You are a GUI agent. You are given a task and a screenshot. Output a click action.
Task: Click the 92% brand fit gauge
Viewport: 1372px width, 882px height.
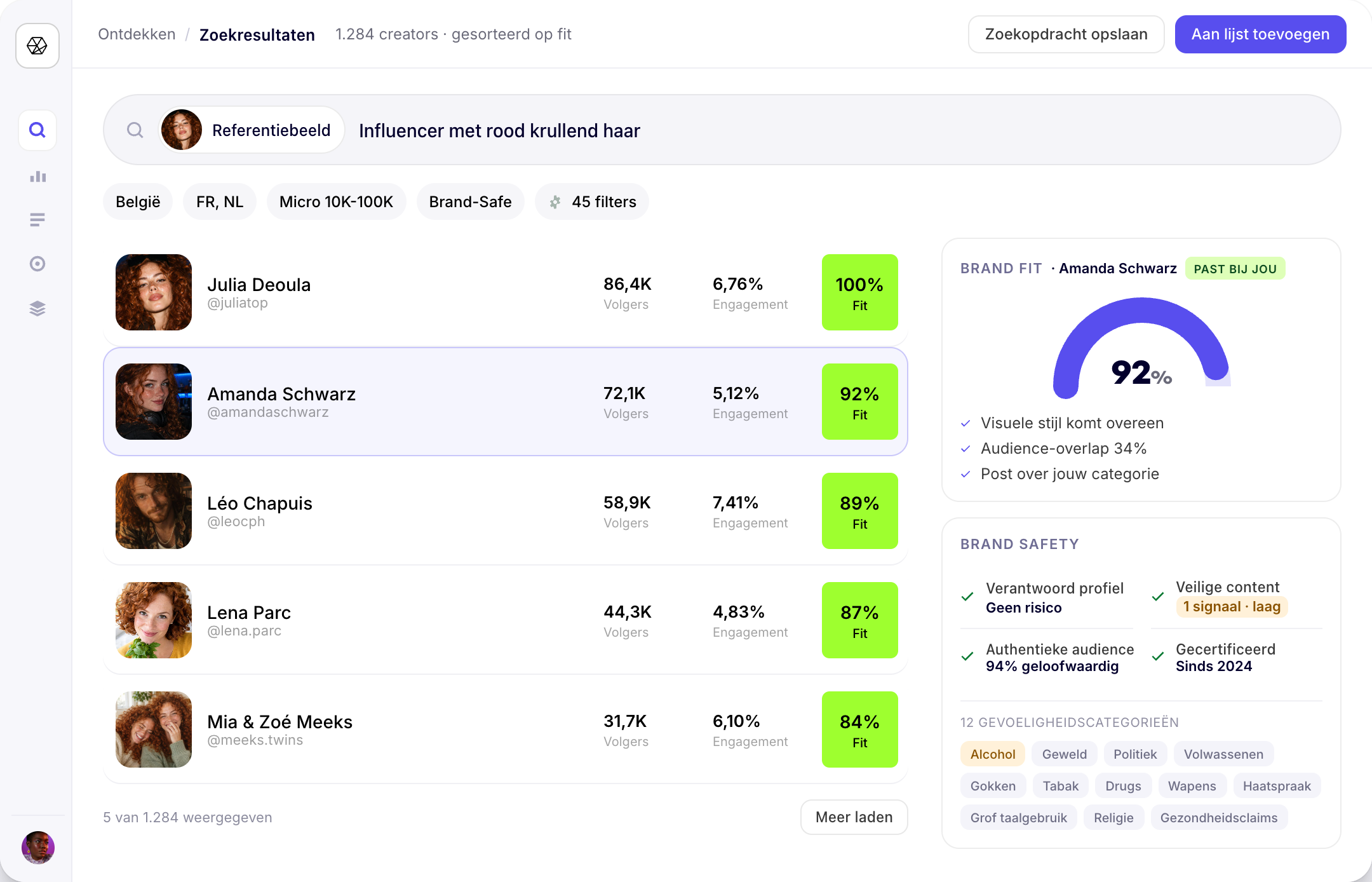pyautogui.click(x=1141, y=348)
